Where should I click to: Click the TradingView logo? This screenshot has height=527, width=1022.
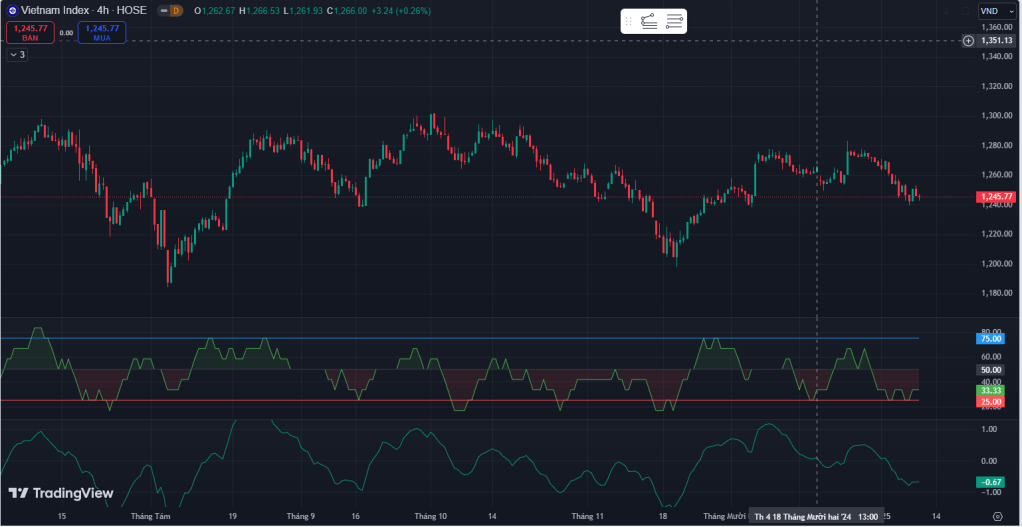click(60, 493)
